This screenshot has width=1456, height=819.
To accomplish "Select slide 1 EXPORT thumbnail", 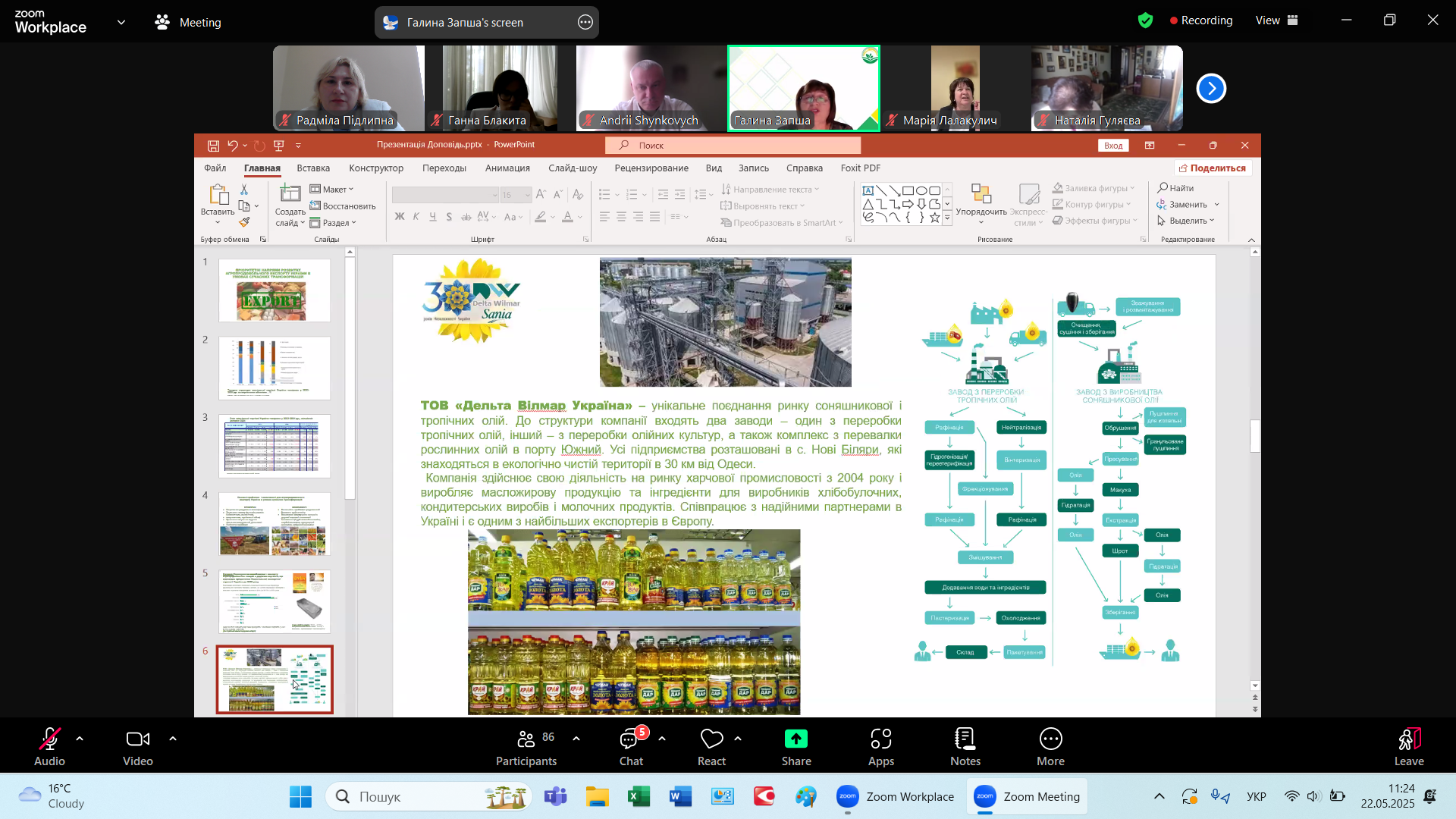I will click(x=275, y=290).
